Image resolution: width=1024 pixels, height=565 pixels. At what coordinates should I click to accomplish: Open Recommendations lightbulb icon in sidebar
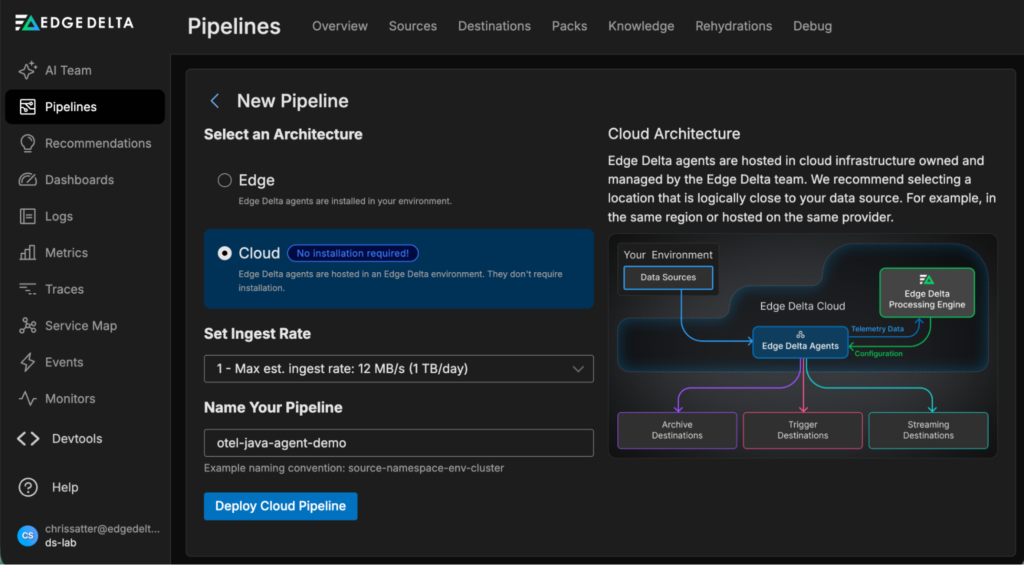point(28,143)
